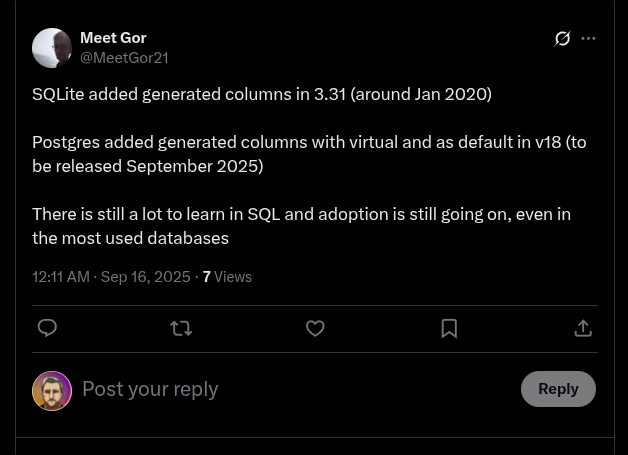Open the Grok explain-post icon
Viewport: 628px width, 455px height.
point(563,39)
